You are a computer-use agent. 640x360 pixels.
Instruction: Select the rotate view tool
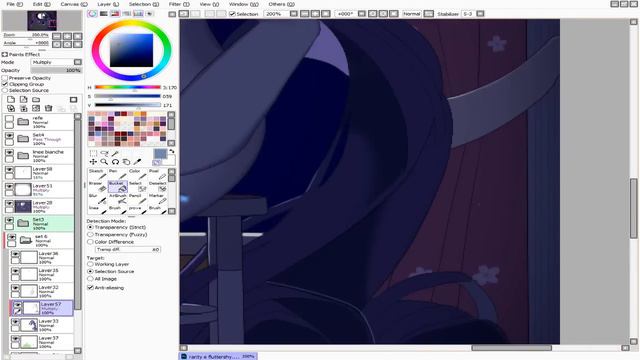click(x=116, y=162)
